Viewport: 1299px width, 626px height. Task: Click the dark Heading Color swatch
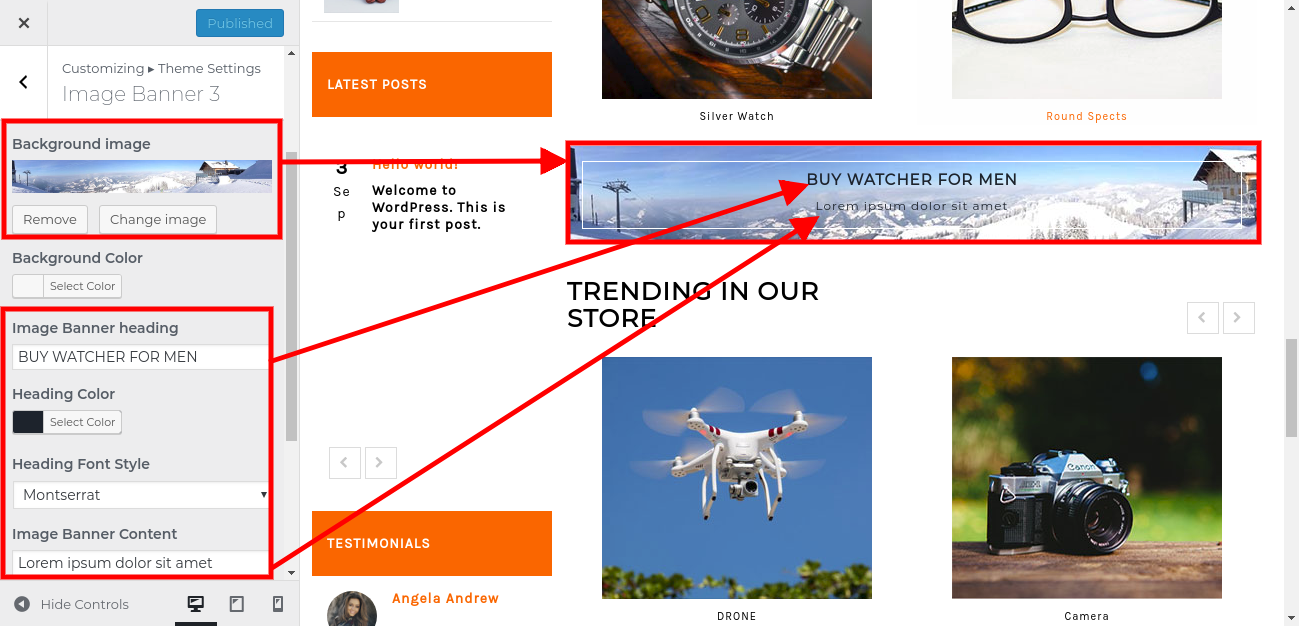point(28,422)
